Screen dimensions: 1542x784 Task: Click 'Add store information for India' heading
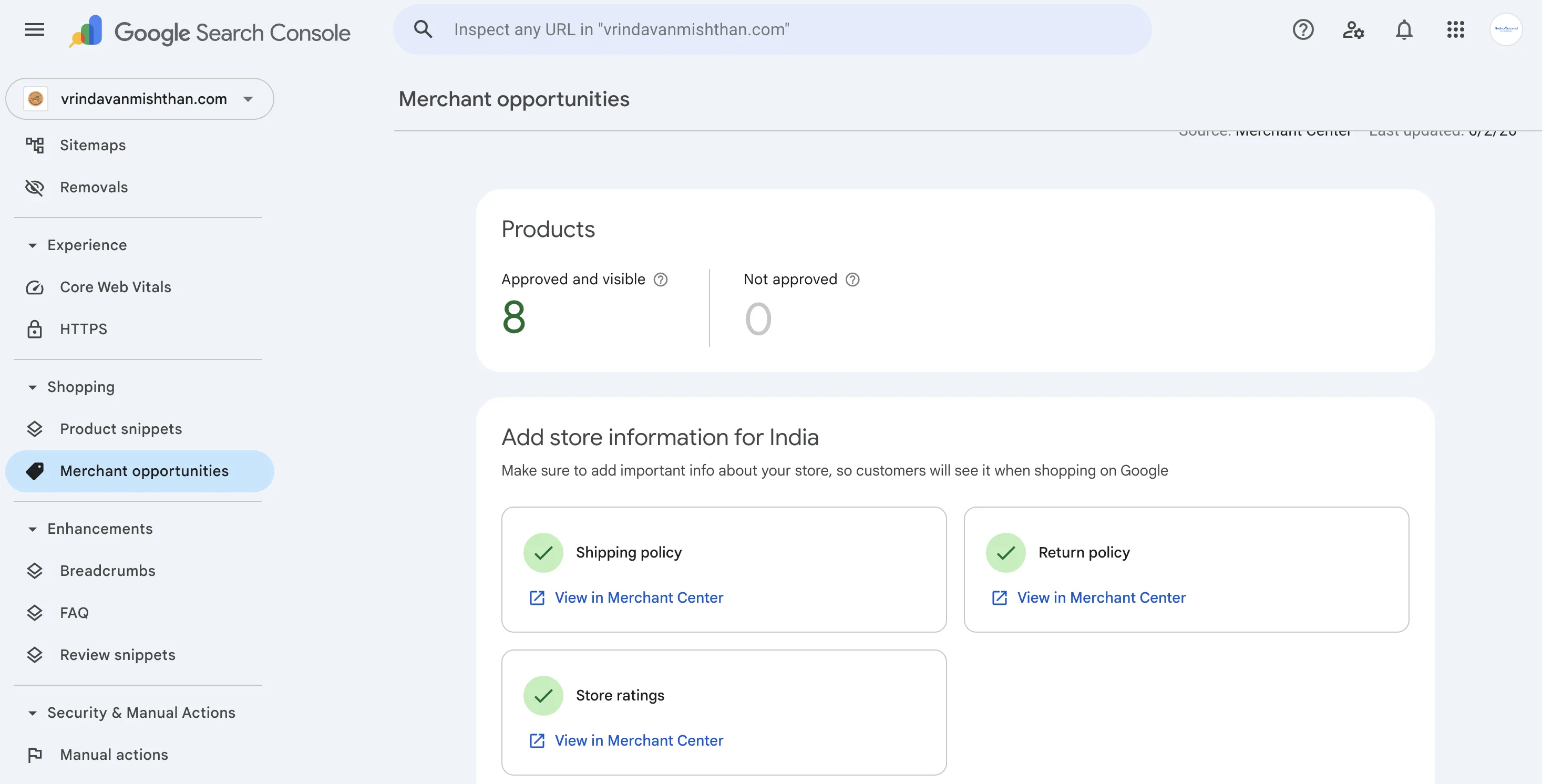click(x=660, y=438)
